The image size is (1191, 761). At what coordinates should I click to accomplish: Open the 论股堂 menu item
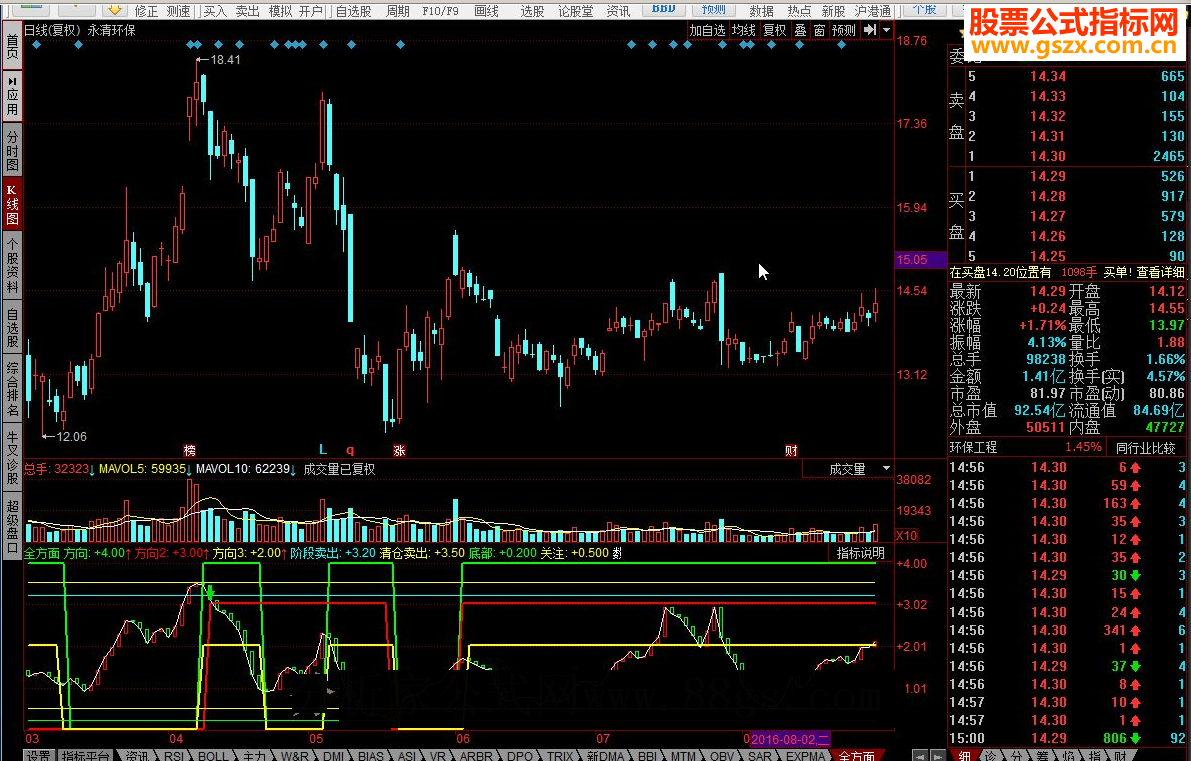click(575, 11)
